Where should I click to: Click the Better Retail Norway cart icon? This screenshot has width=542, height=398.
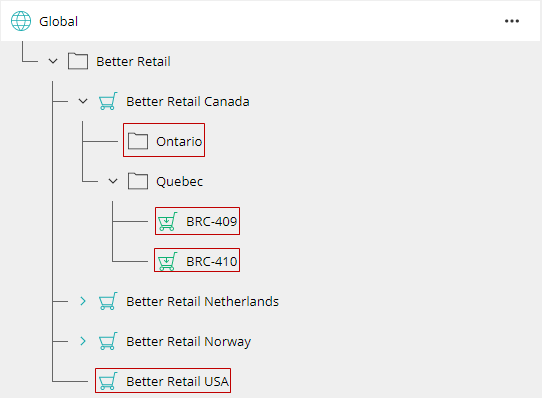[x=108, y=341]
